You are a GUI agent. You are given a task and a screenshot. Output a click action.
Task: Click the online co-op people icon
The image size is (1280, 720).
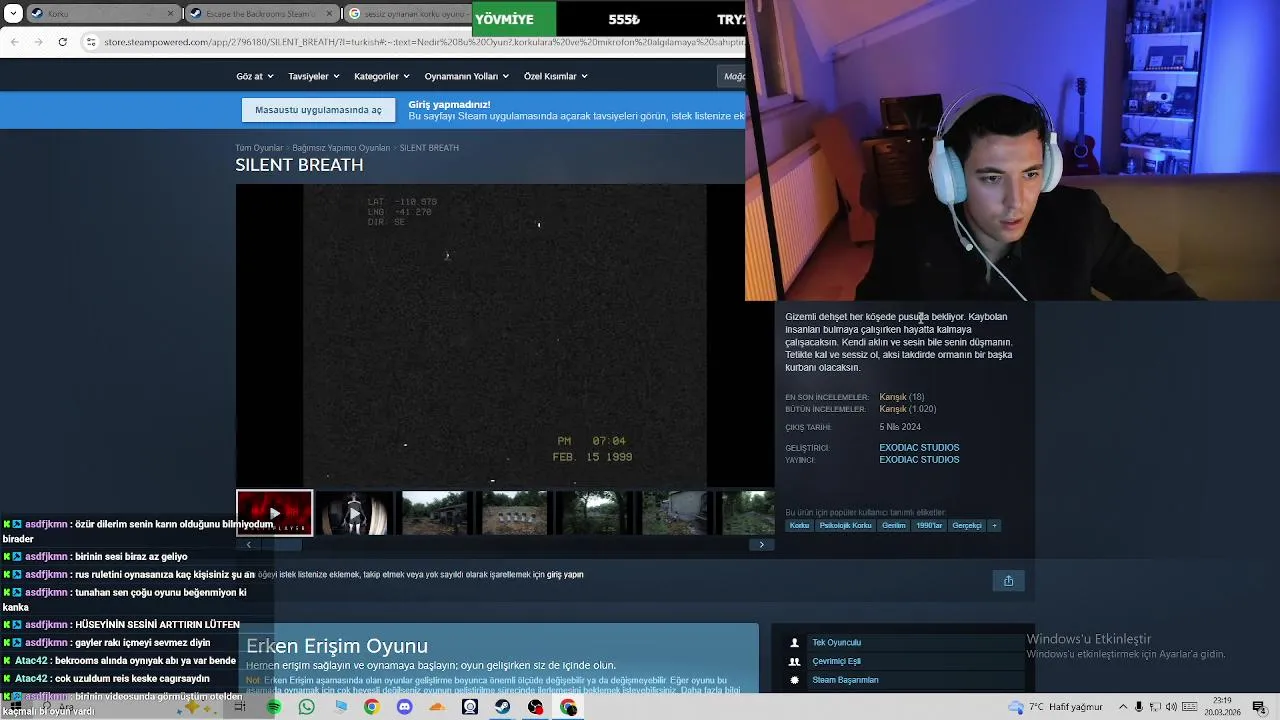(x=795, y=661)
